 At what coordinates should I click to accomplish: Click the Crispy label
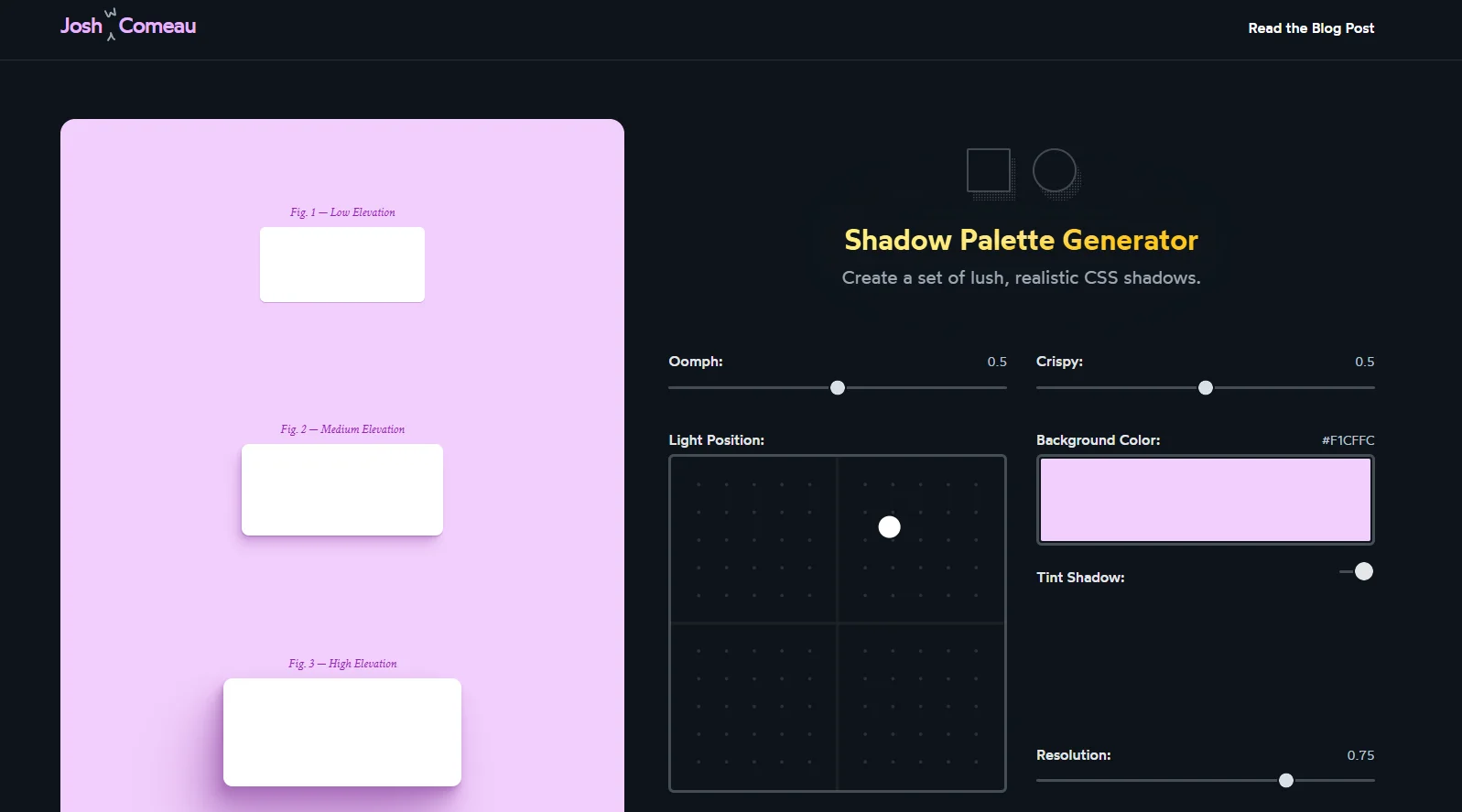(1059, 362)
